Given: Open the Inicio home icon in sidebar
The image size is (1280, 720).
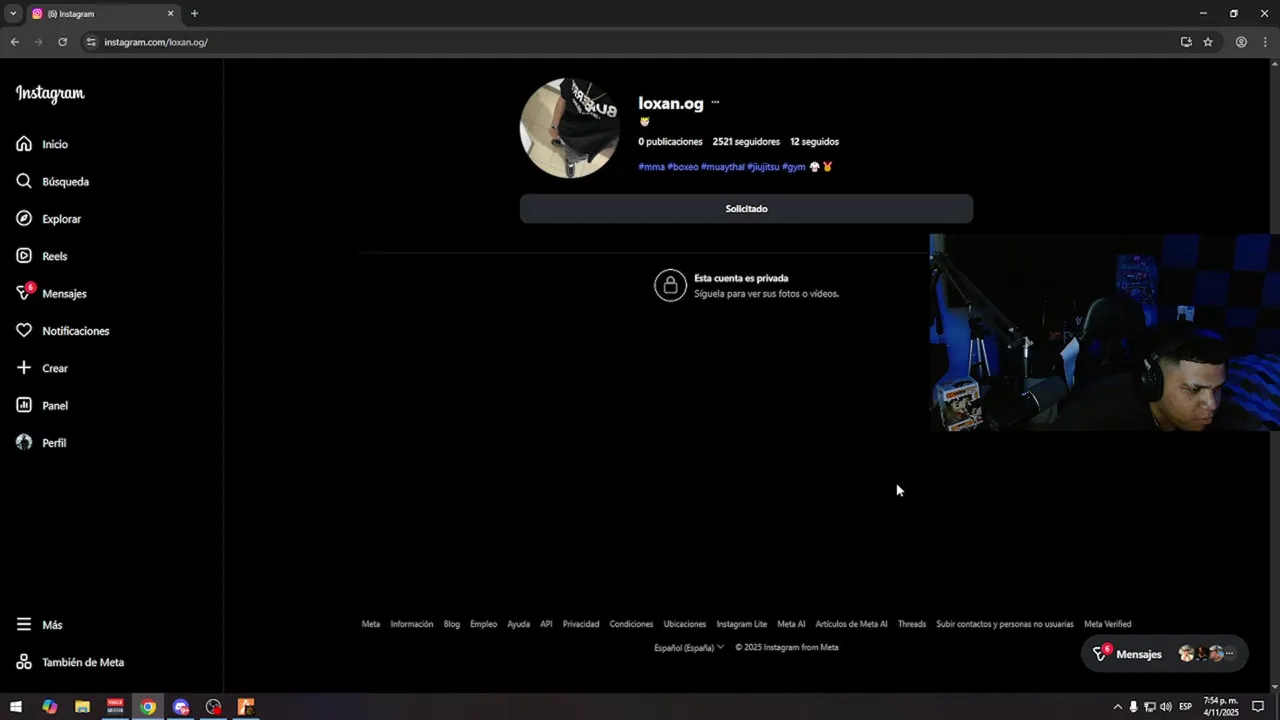Looking at the screenshot, I should (x=24, y=144).
